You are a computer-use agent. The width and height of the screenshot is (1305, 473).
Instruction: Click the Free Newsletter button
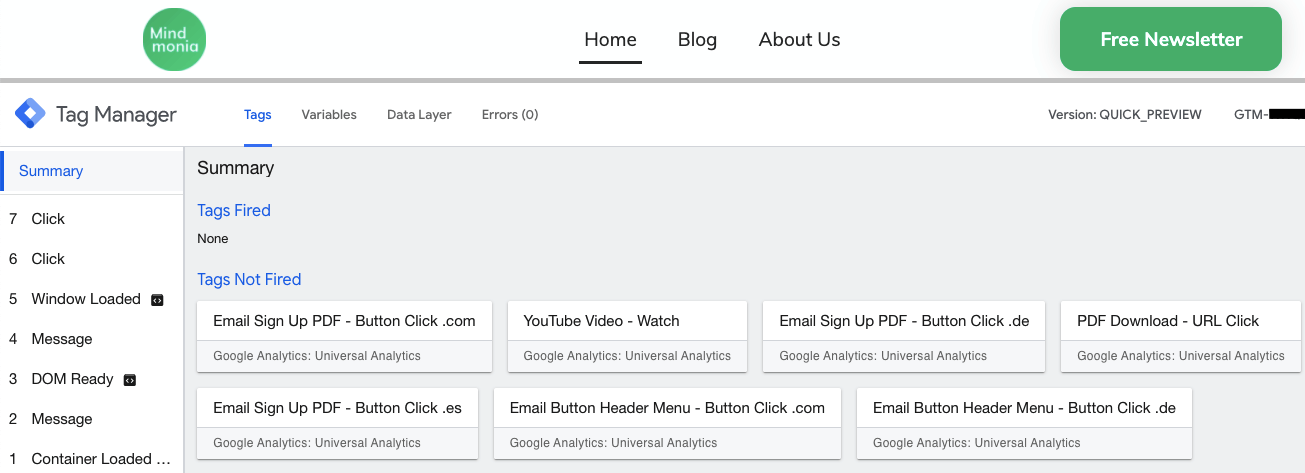coord(1170,40)
